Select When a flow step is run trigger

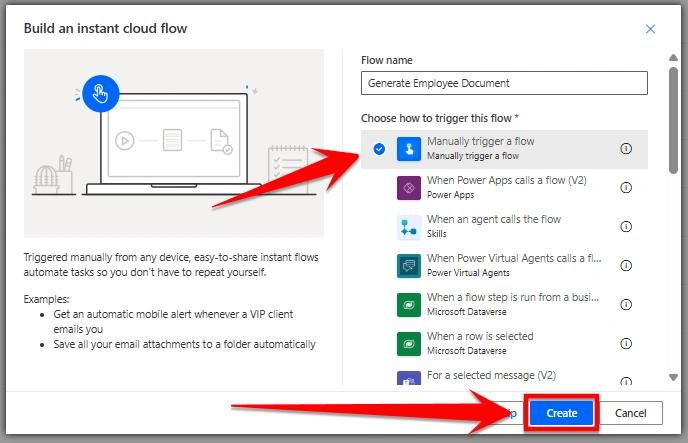coord(504,305)
